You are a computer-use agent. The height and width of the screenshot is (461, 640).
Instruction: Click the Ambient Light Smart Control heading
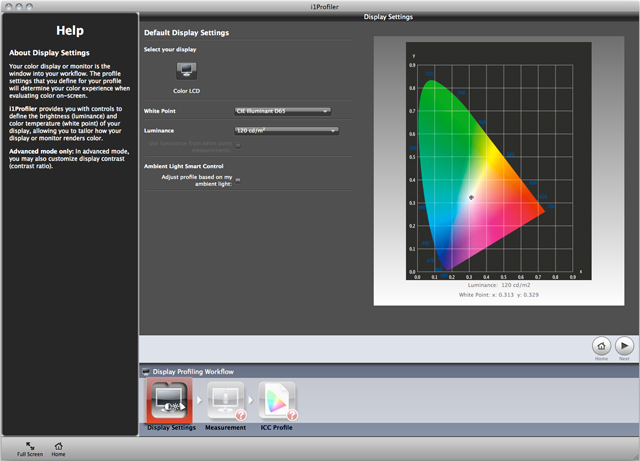[x=184, y=166]
